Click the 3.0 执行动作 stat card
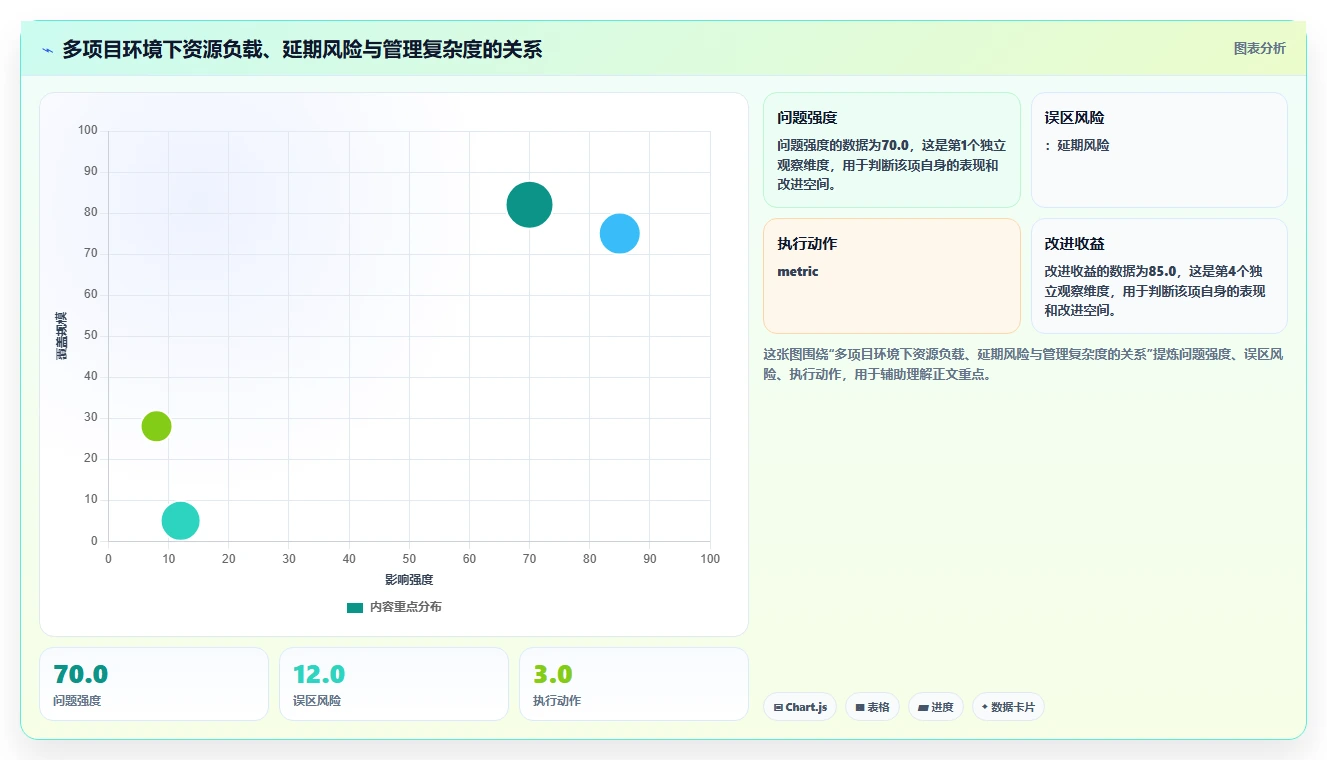 point(634,684)
